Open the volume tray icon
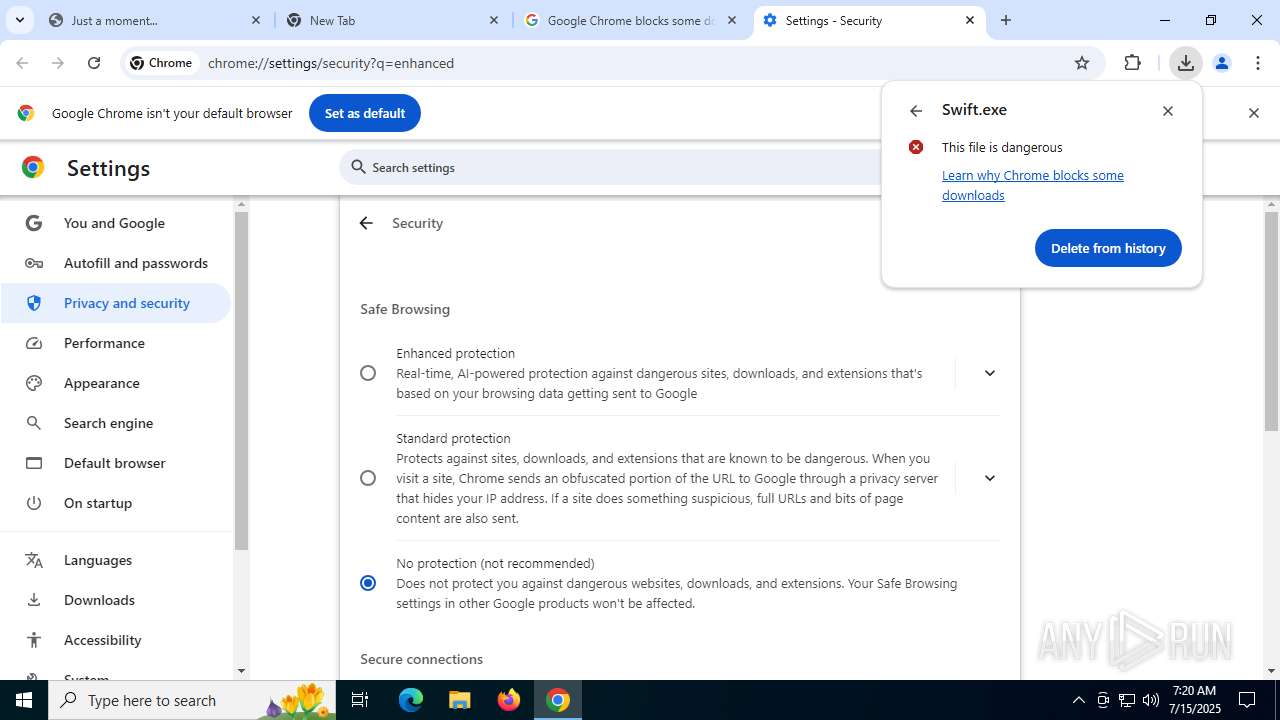 point(1151,700)
